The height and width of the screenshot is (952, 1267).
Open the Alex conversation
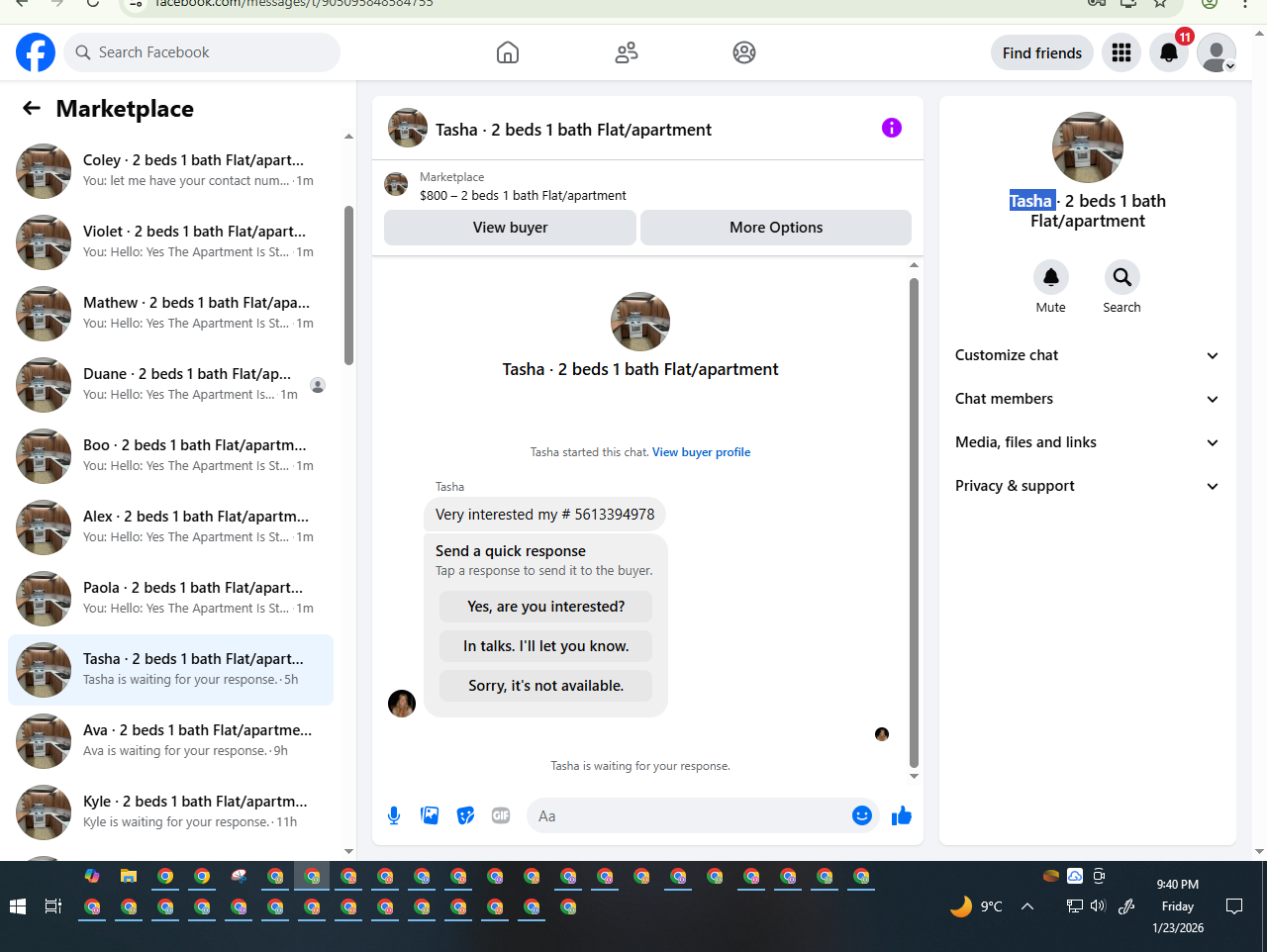170,527
